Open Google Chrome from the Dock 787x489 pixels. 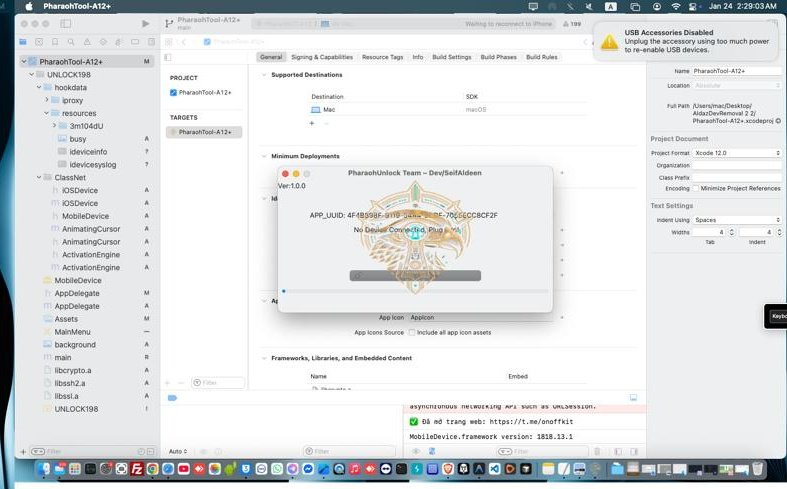(x=153, y=469)
